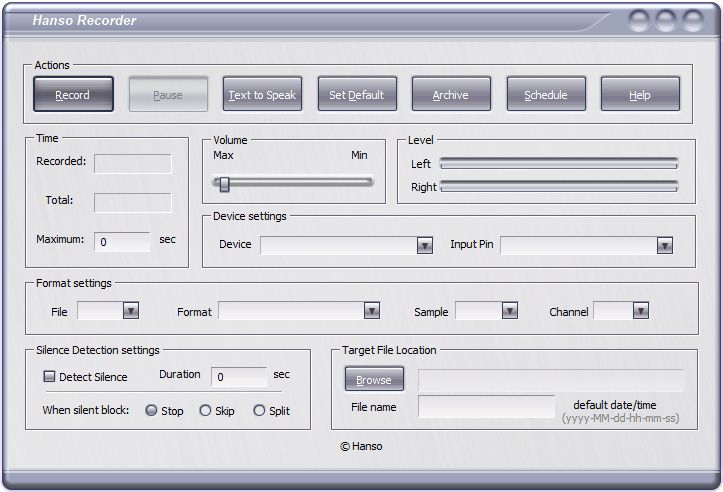Open the Text to Speak feature
Screen dimensions: 723x492
click(262, 94)
